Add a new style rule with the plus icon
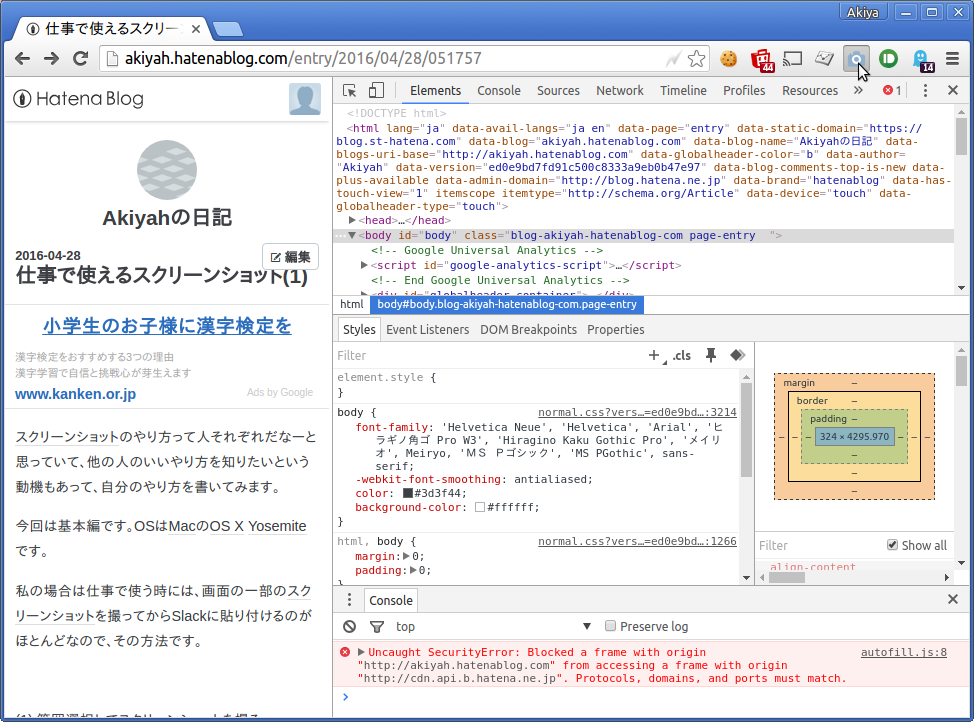Image resolution: width=974 pixels, height=722 pixels. [653, 355]
